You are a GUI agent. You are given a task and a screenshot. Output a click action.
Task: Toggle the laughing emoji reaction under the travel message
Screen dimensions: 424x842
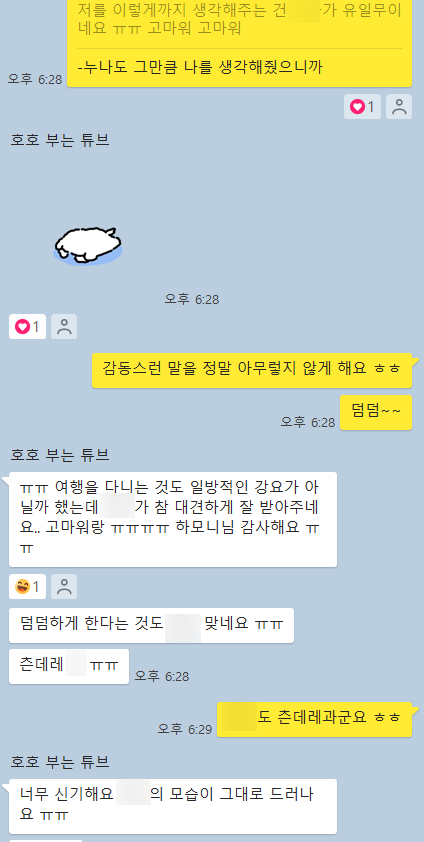pos(27,586)
